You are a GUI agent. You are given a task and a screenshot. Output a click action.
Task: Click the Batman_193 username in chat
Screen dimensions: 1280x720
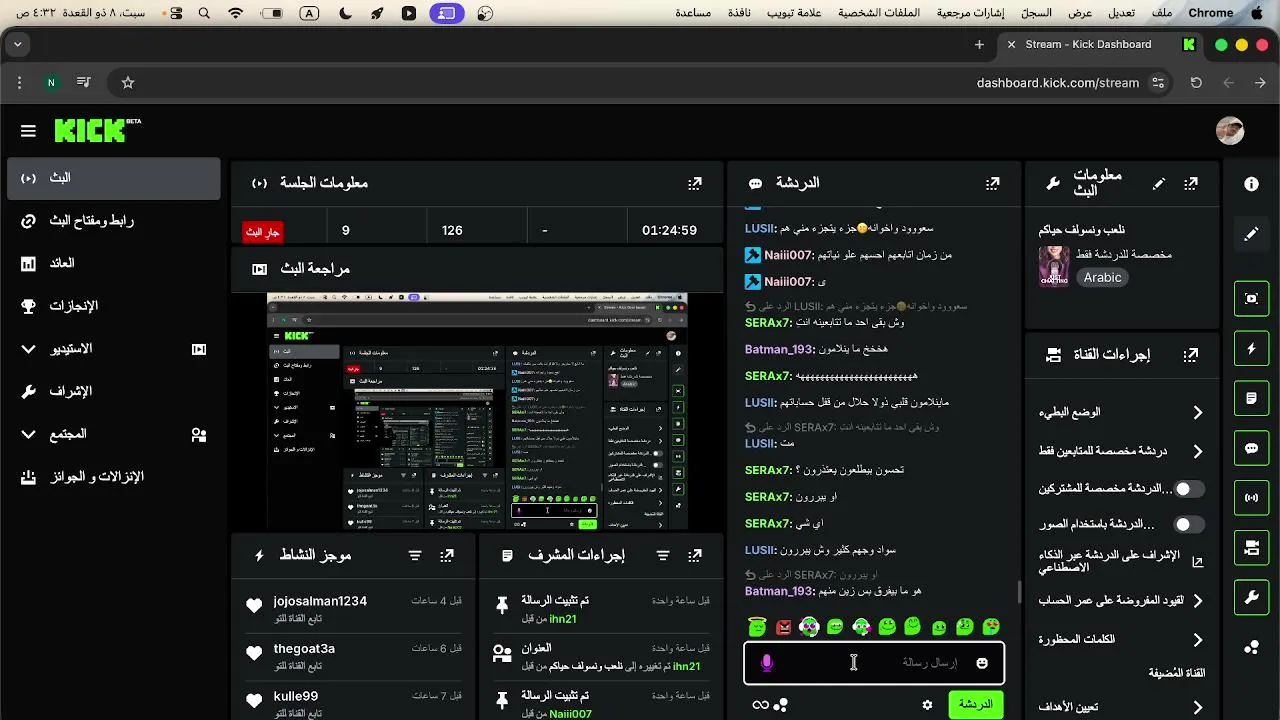pyautogui.click(x=779, y=592)
